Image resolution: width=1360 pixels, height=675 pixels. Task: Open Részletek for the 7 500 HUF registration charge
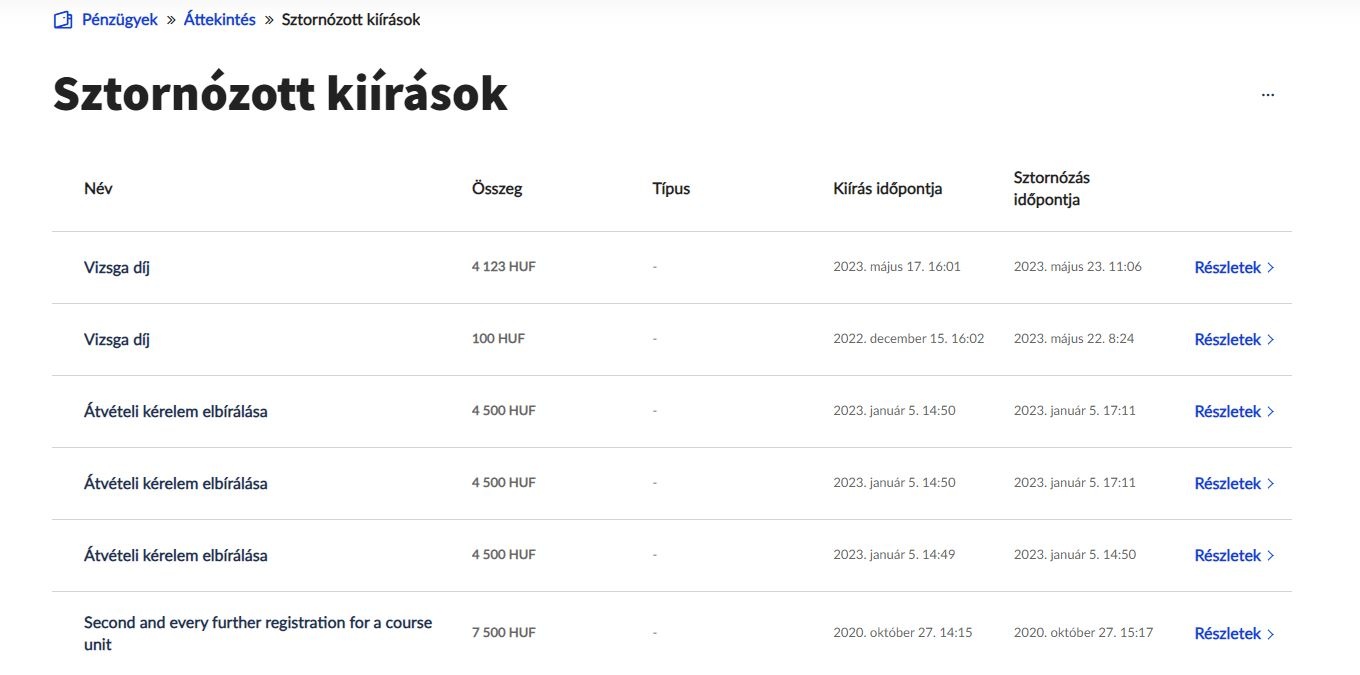1227,634
